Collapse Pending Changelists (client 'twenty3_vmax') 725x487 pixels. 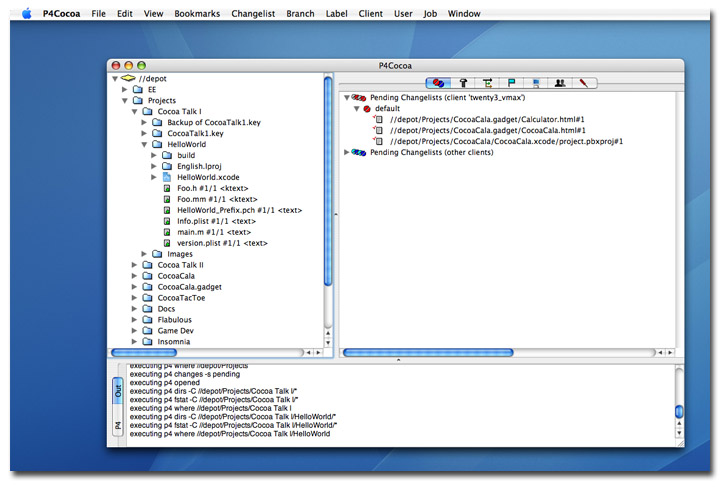(x=347, y=98)
